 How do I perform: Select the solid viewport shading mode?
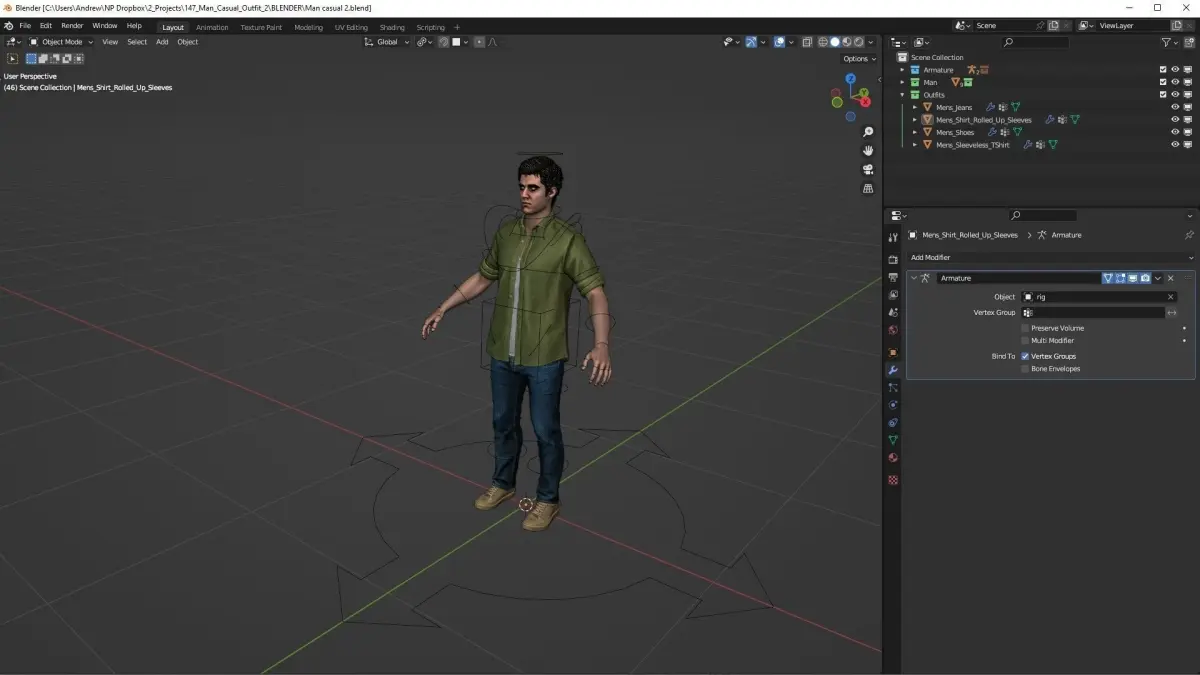[835, 42]
